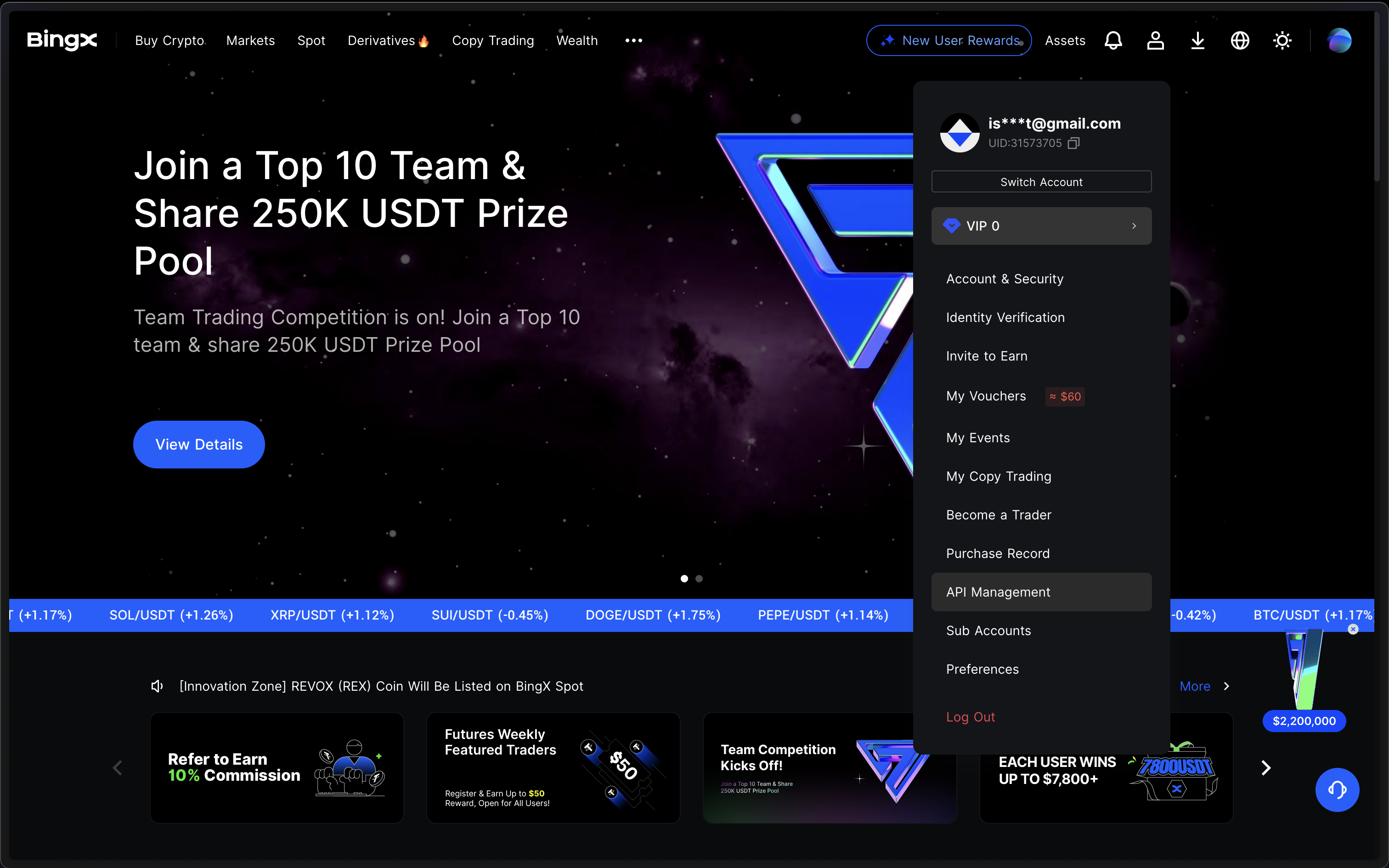Open Futures Weekly Featured Traders card
Viewport: 1389px width, 868px height.
pos(553,767)
